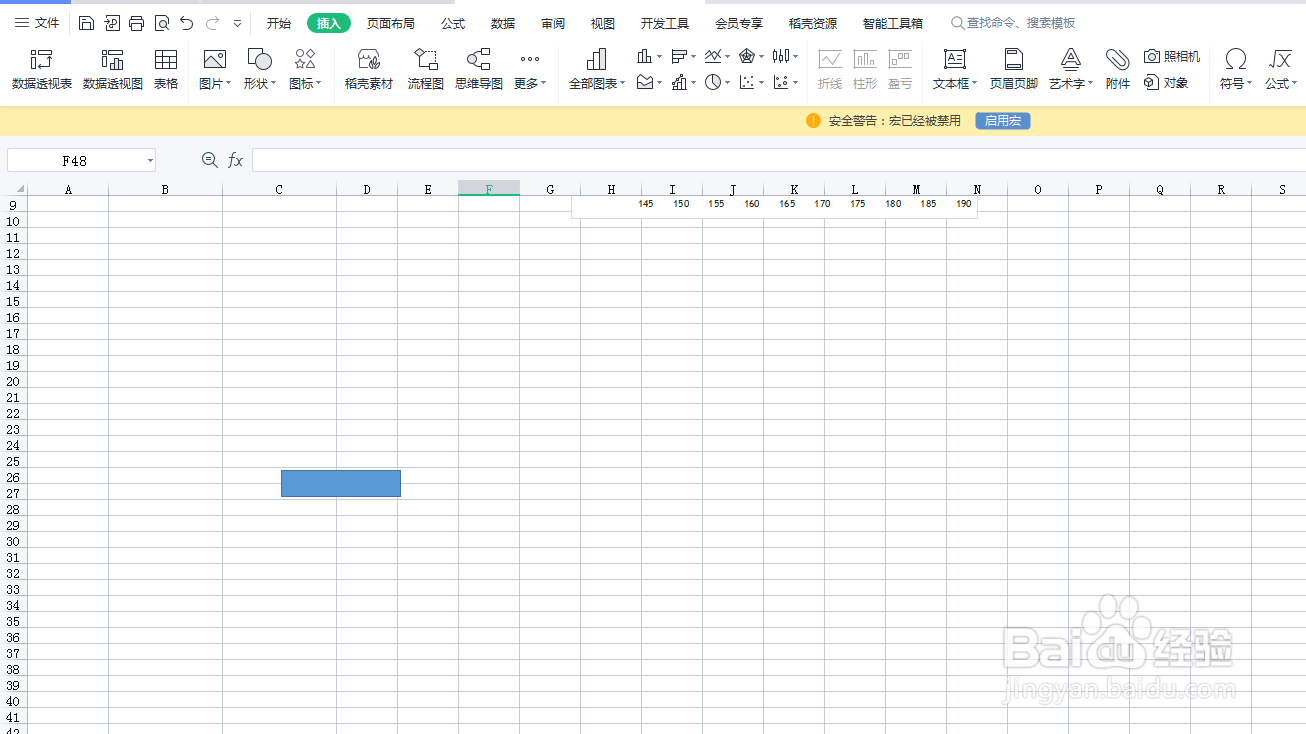The width and height of the screenshot is (1306, 734).
Task: Open the More (更多) dropdown
Action: click(x=530, y=70)
